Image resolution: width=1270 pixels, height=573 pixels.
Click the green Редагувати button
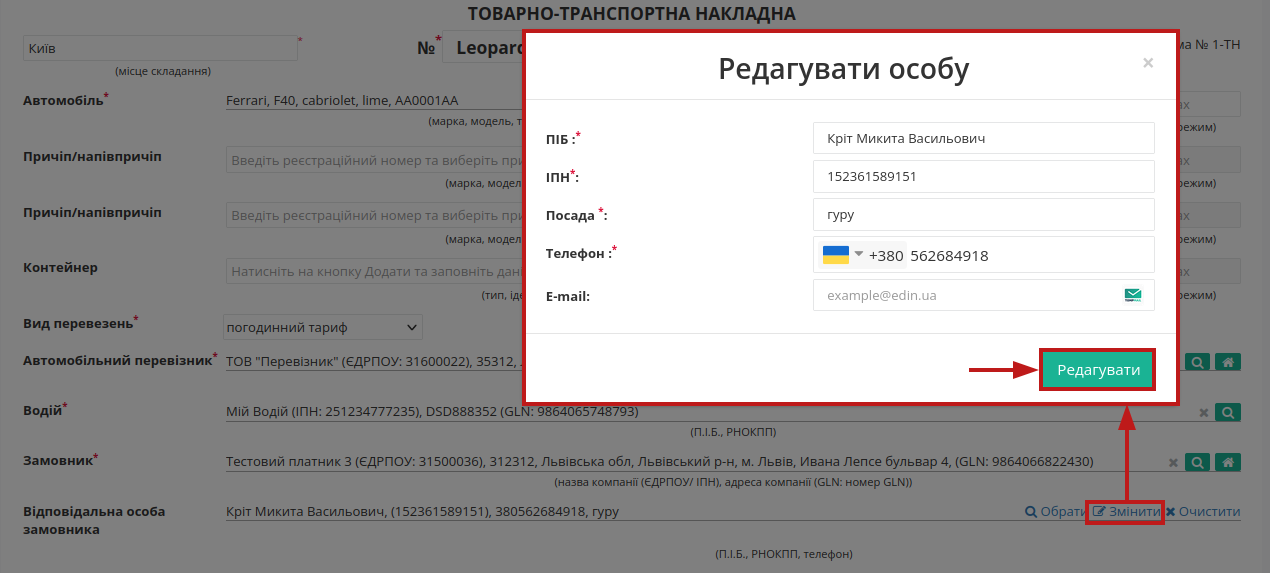(1098, 370)
